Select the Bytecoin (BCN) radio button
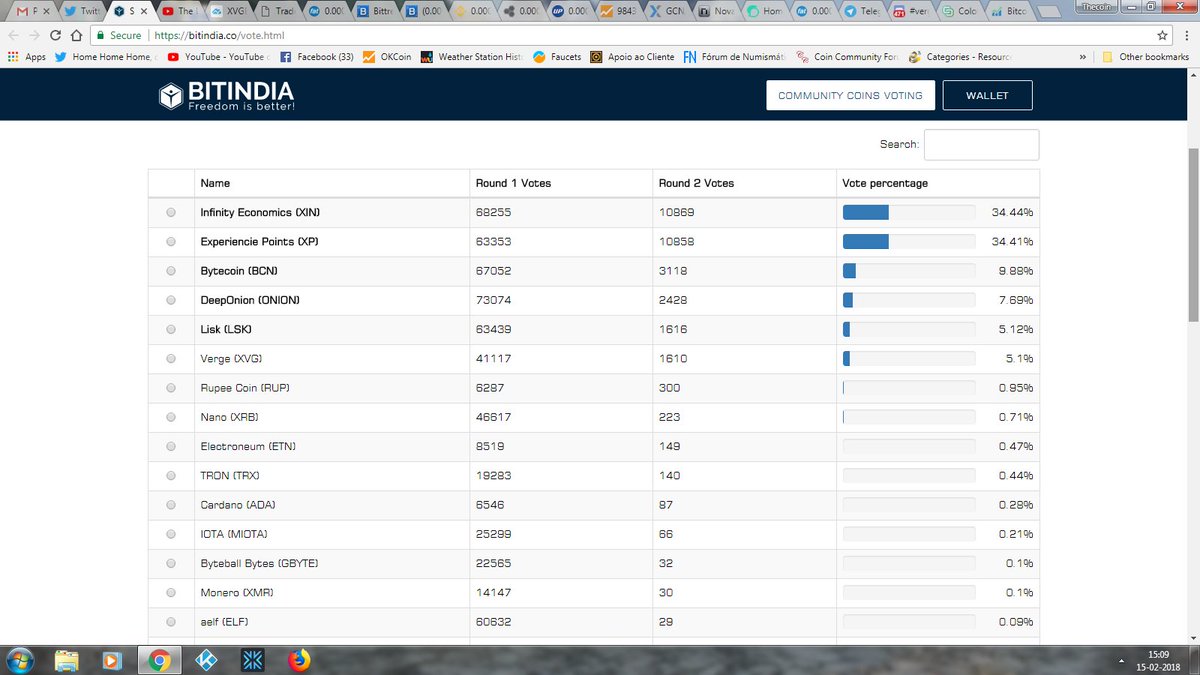1200x675 pixels. click(171, 271)
